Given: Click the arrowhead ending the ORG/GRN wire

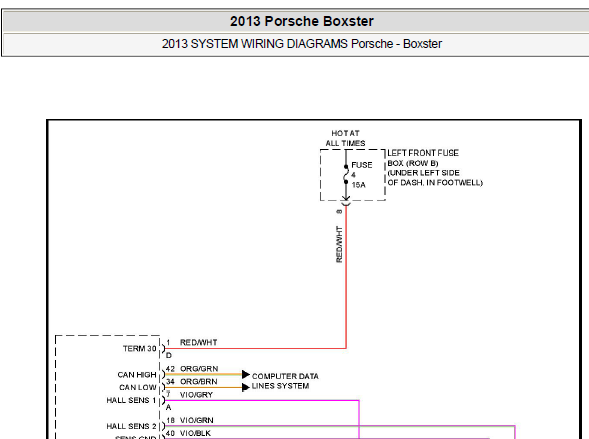Looking at the screenshot, I should [246, 374].
